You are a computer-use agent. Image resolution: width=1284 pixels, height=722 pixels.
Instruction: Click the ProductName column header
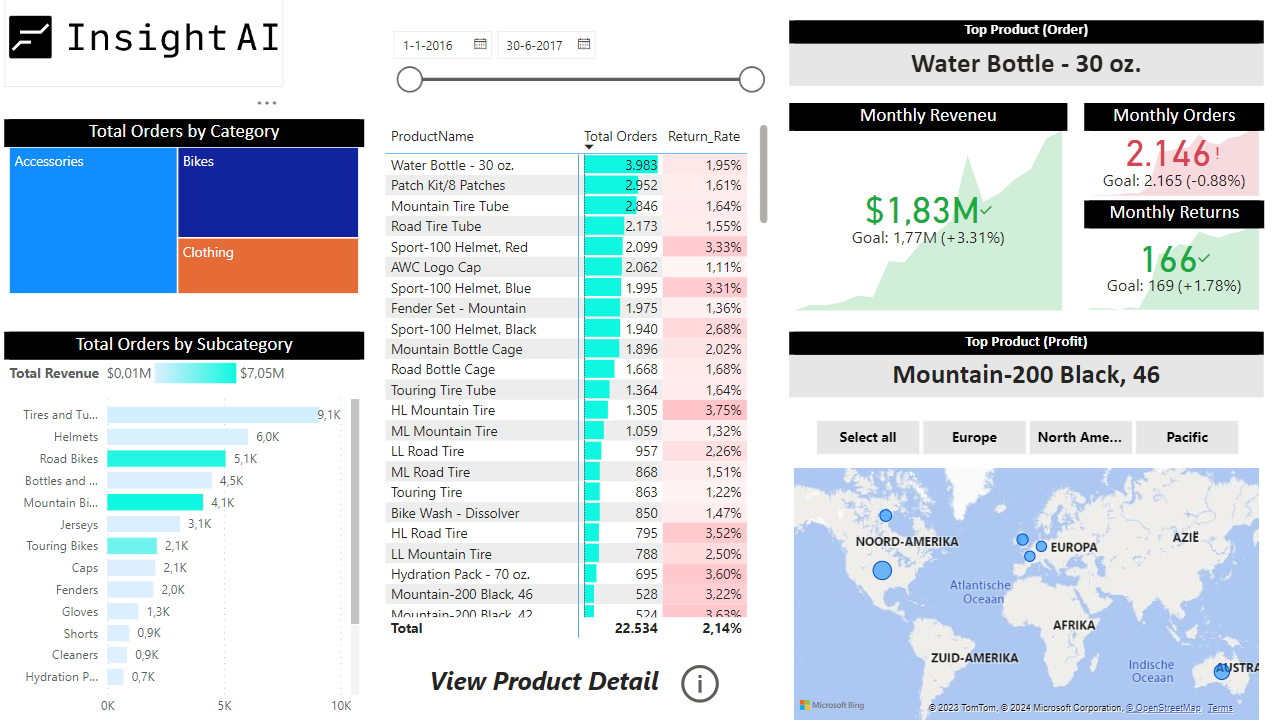coord(432,136)
